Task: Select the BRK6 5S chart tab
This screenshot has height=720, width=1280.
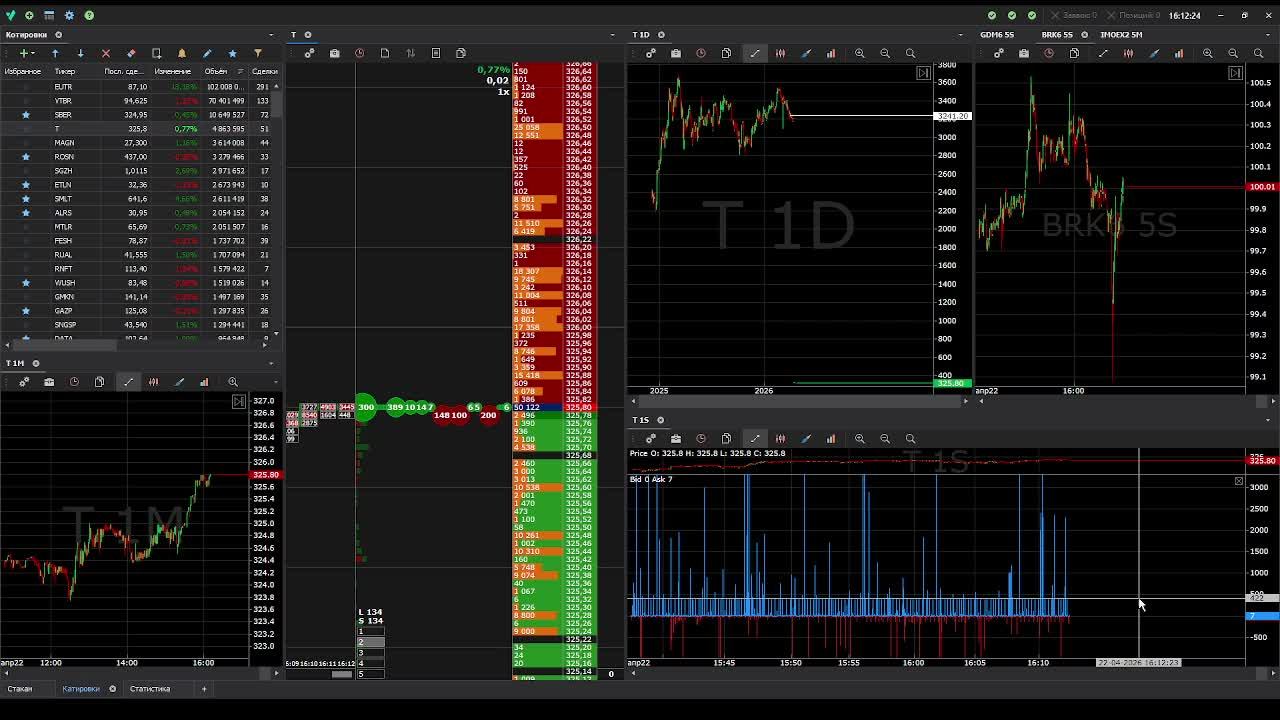Action: pyautogui.click(x=1057, y=35)
